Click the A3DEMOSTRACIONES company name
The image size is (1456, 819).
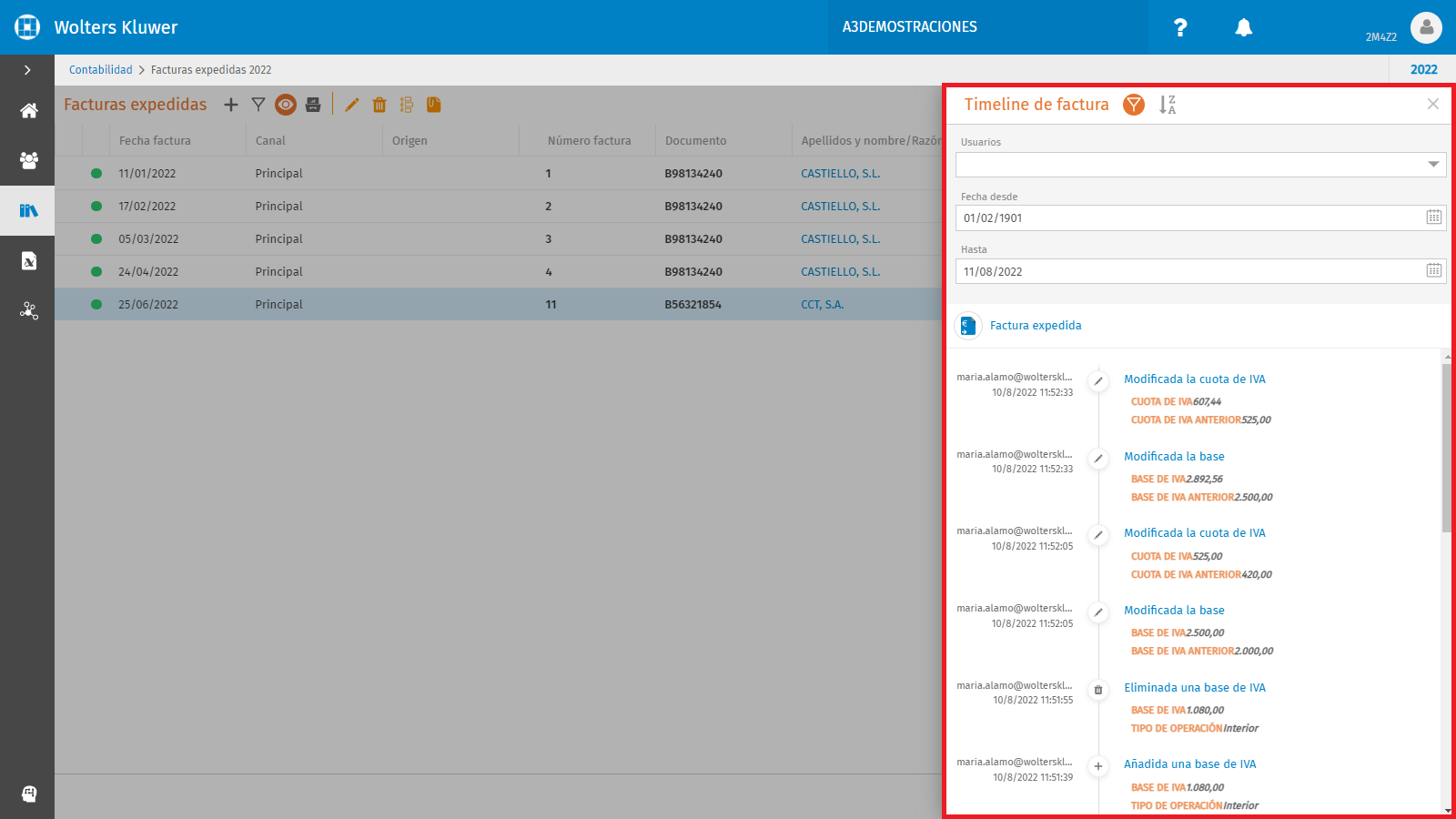pos(910,27)
